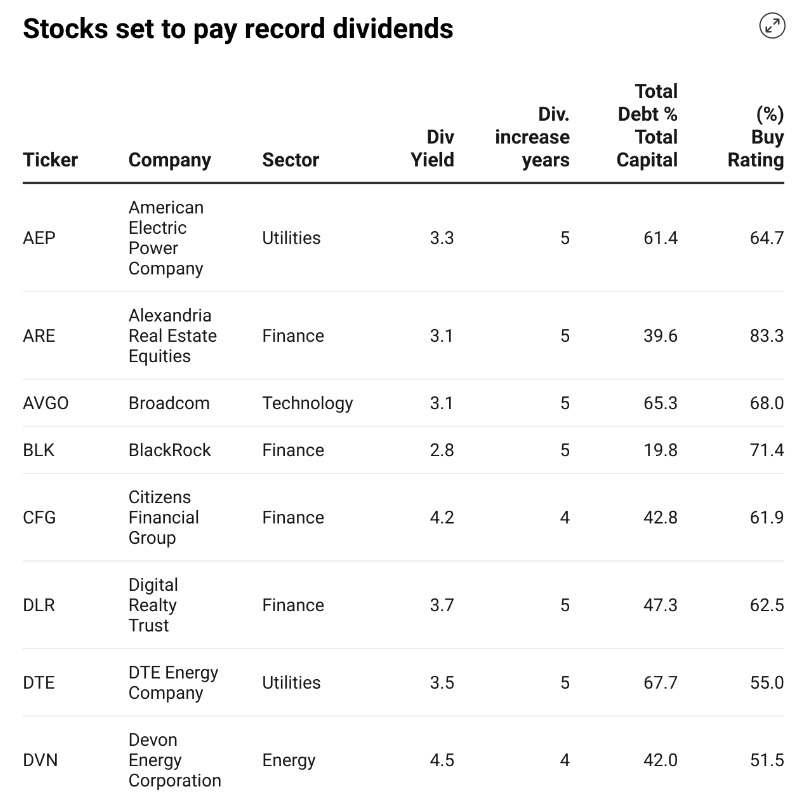Click Alexandria Real Estate Equities
Viewport: 804px width, 803px height.
pos(172,336)
